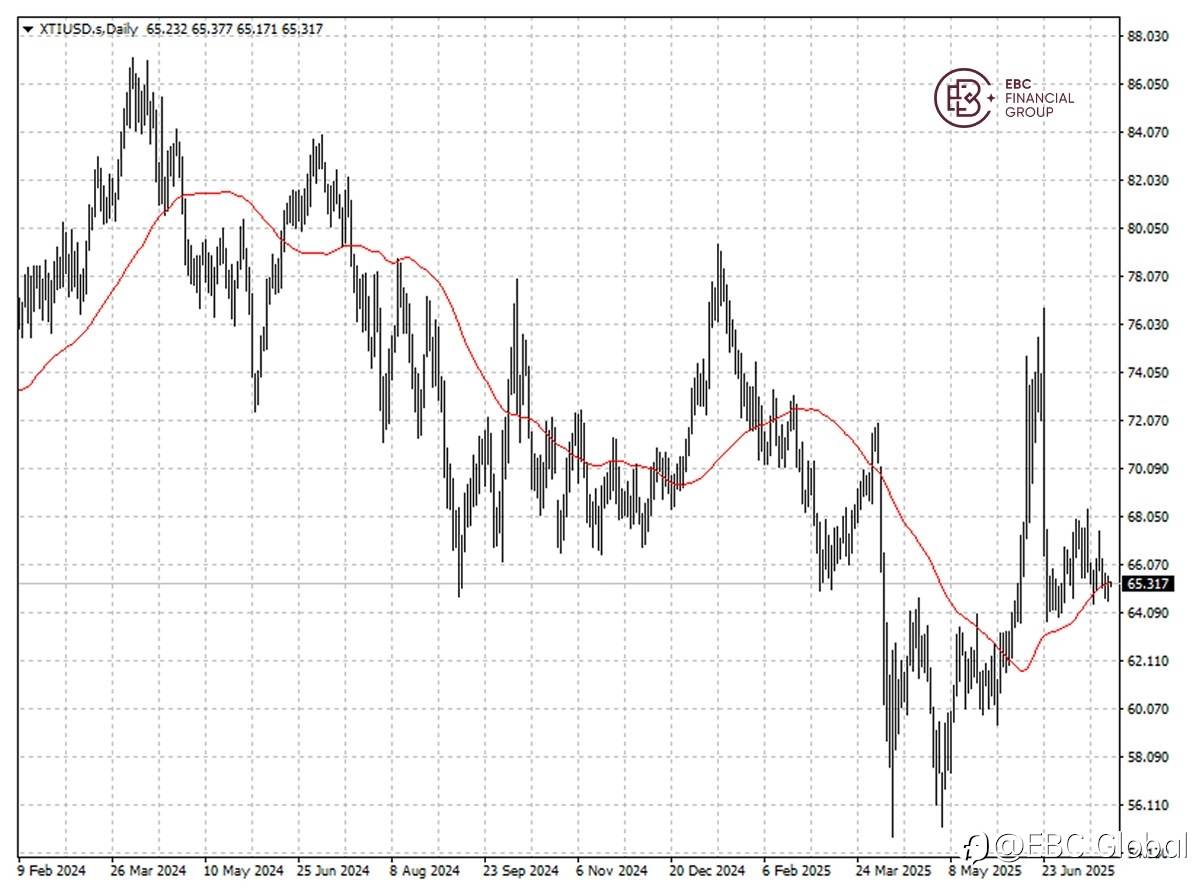Click the 86.050 price axis label
Screen dimensions: 1200x896
coord(1148,84)
